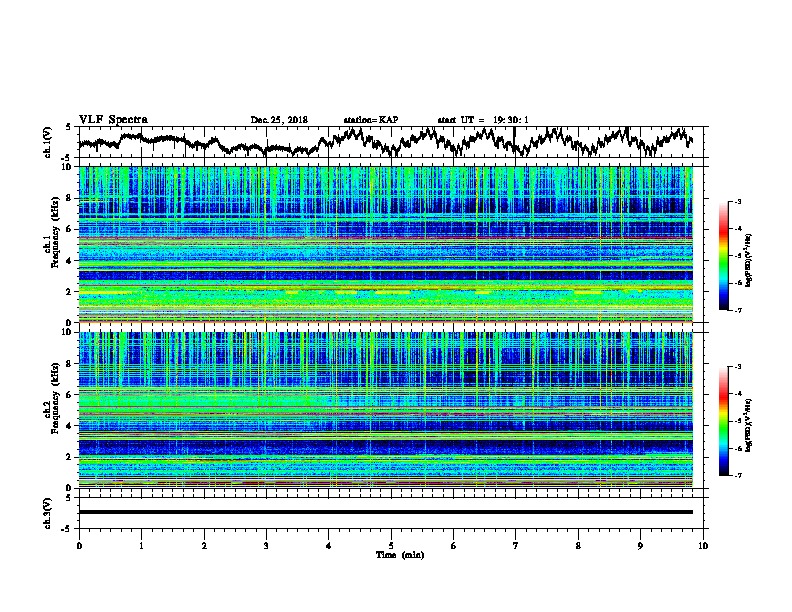The image size is (792, 612).
Task: Click time axis tick label '6'
Action: coord(454,546)
